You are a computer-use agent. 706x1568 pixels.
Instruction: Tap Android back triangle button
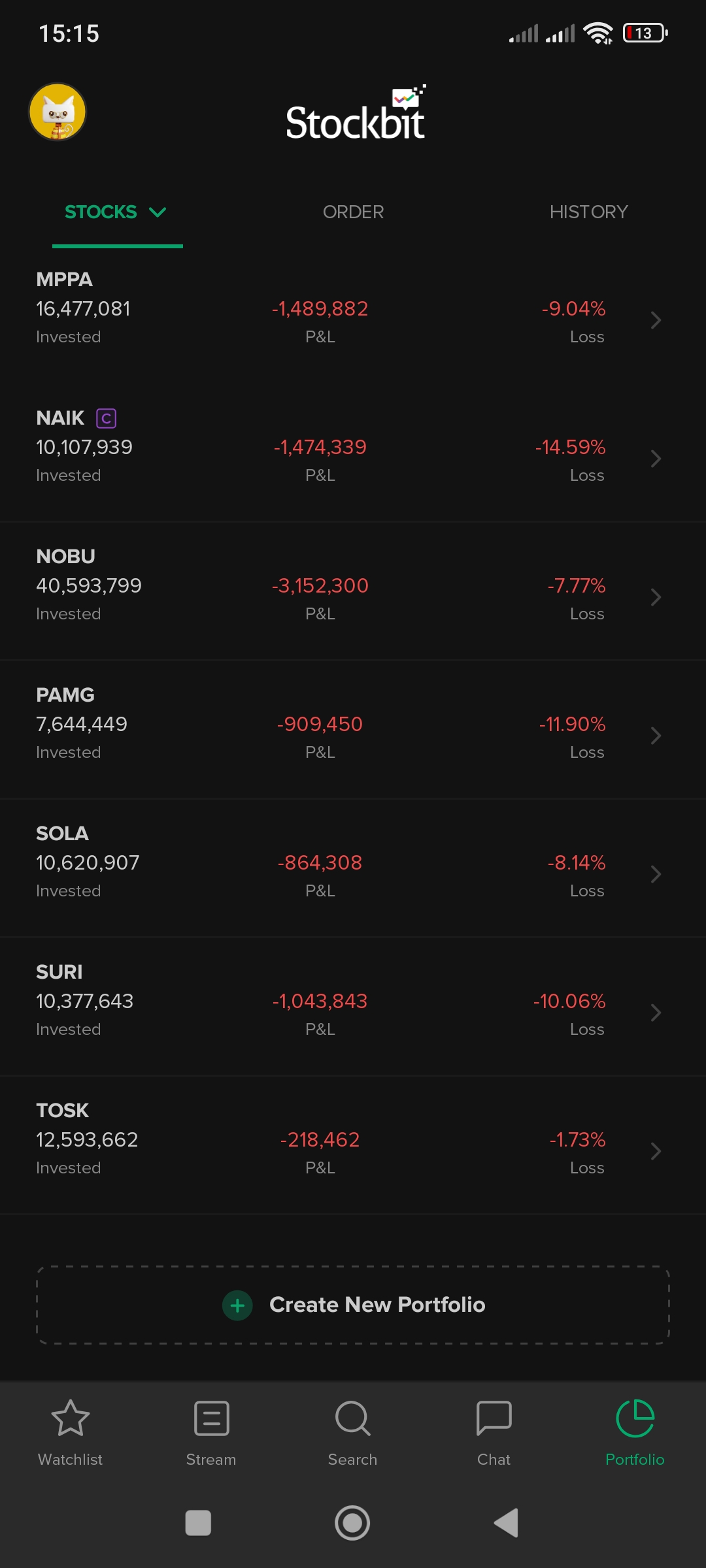click(x=506, y=1523)
